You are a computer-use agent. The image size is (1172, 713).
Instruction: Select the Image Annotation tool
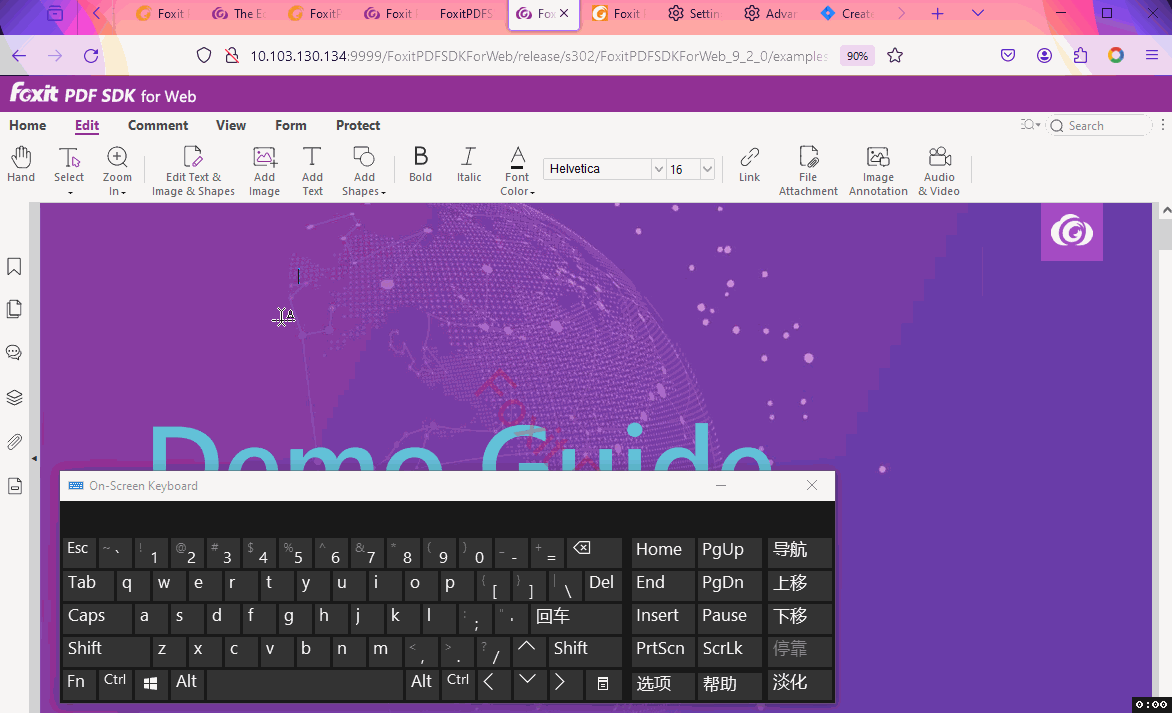pos(878,170)
